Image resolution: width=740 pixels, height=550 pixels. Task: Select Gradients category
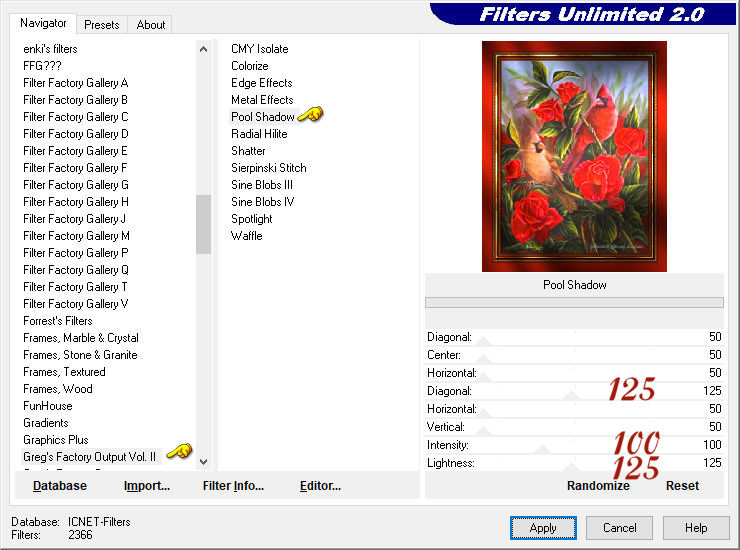pos(46,423)
